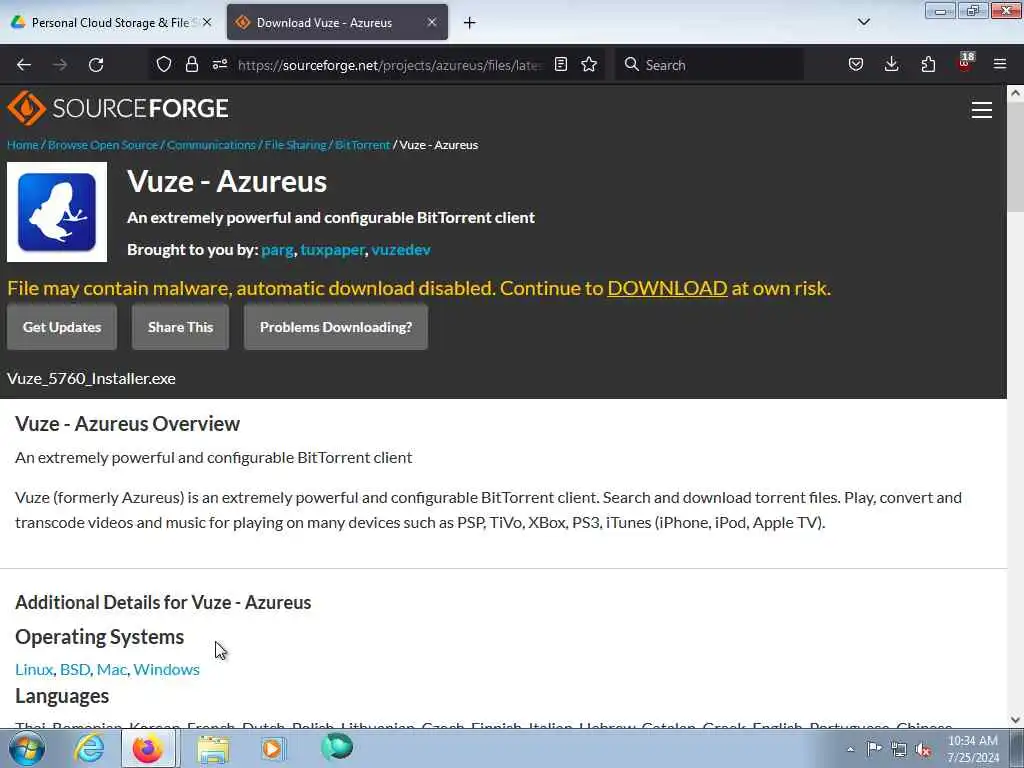Expand the list all tabs dropdown
Image resolution: width=1024 pixels, height=768 pixels.
(864, 22)
